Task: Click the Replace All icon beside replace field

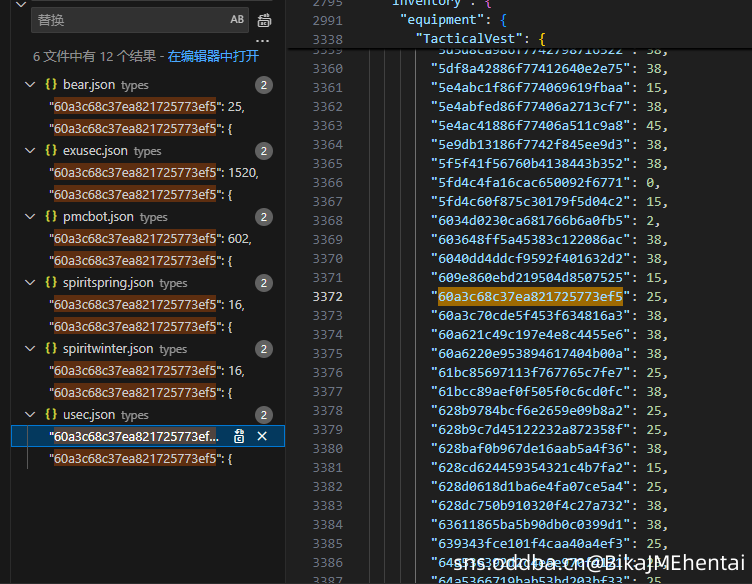Action: pos(264,20)
